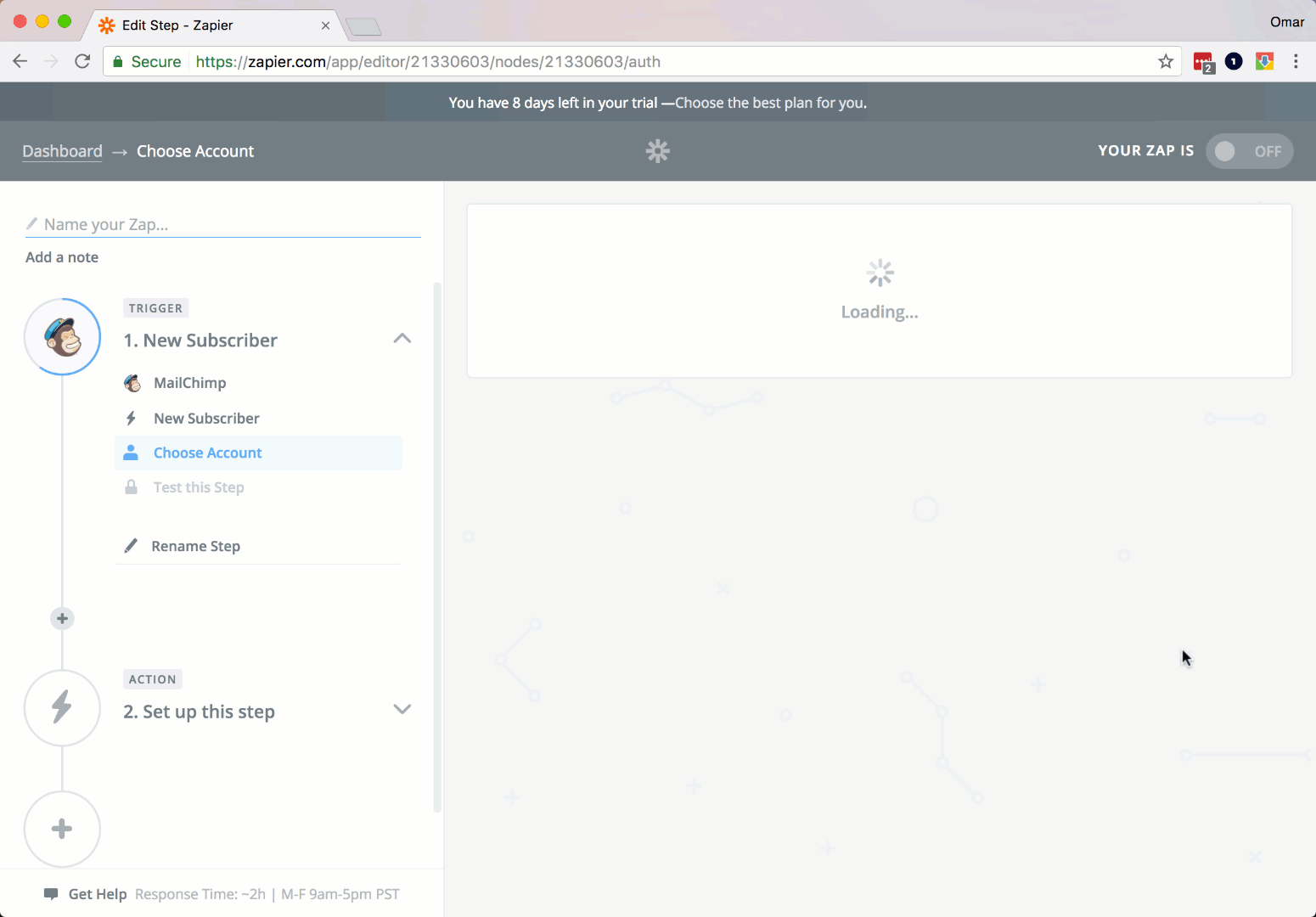Click the Zapier asterisk logo in header

(658, 151)
